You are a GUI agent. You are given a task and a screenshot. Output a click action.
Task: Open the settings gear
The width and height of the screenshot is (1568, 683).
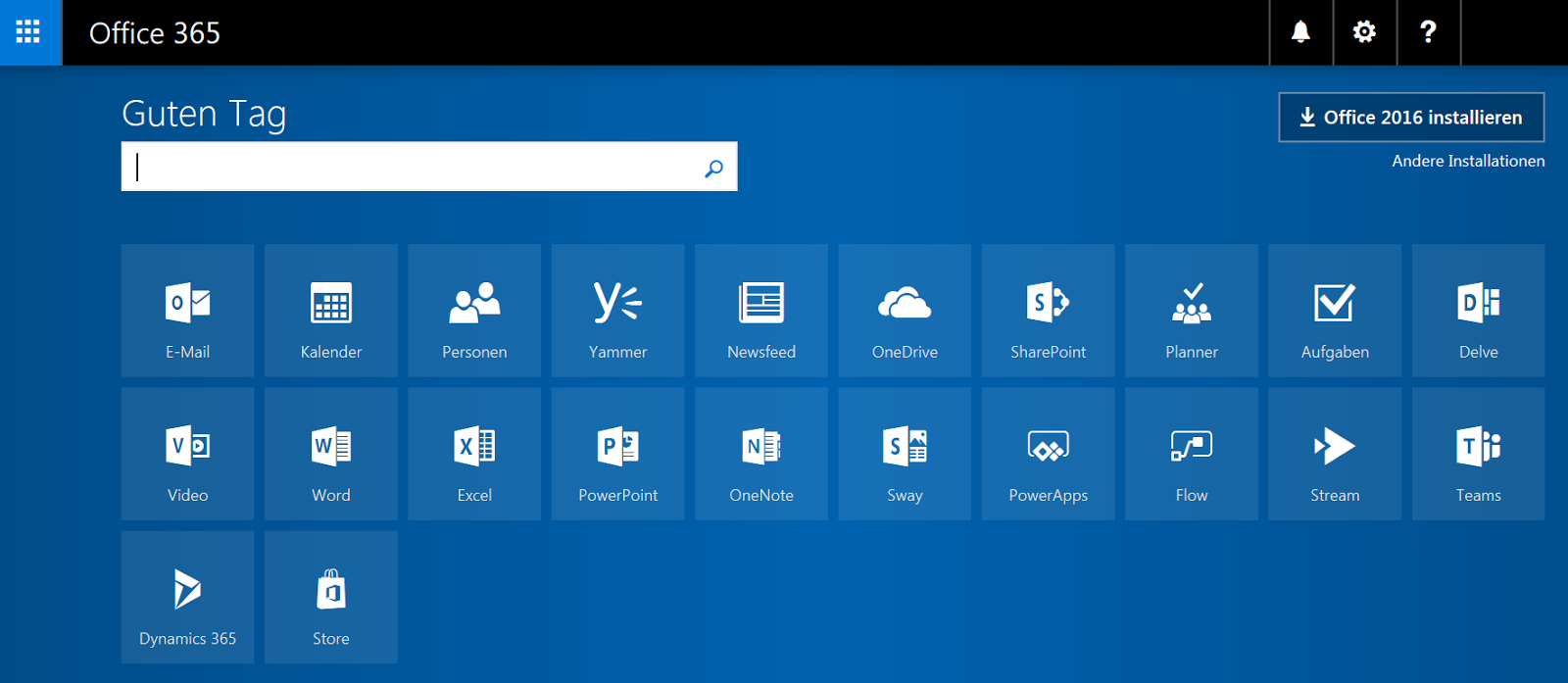point(1364,32)
